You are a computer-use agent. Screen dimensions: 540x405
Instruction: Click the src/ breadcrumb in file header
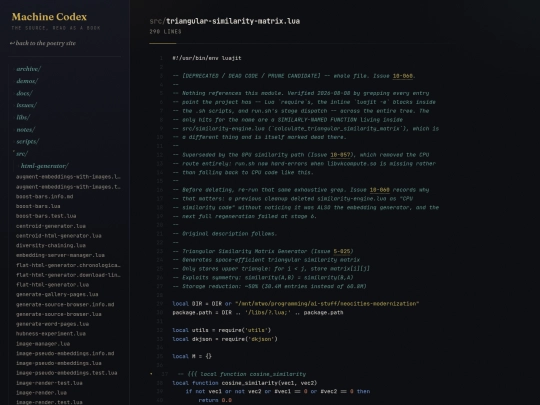157,21
